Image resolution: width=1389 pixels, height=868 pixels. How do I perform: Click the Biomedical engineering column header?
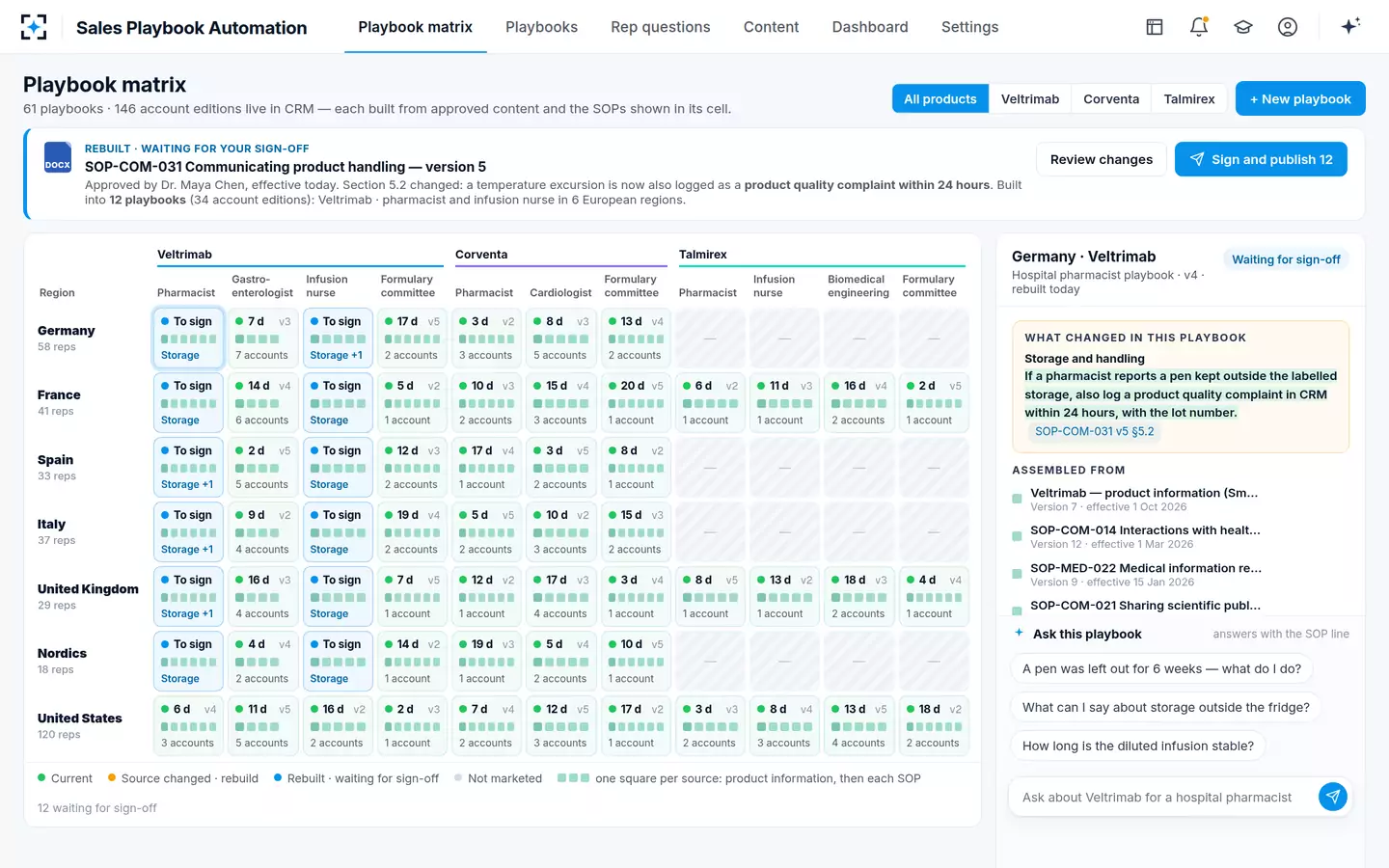pyautogui.click(x=858, y=285)
